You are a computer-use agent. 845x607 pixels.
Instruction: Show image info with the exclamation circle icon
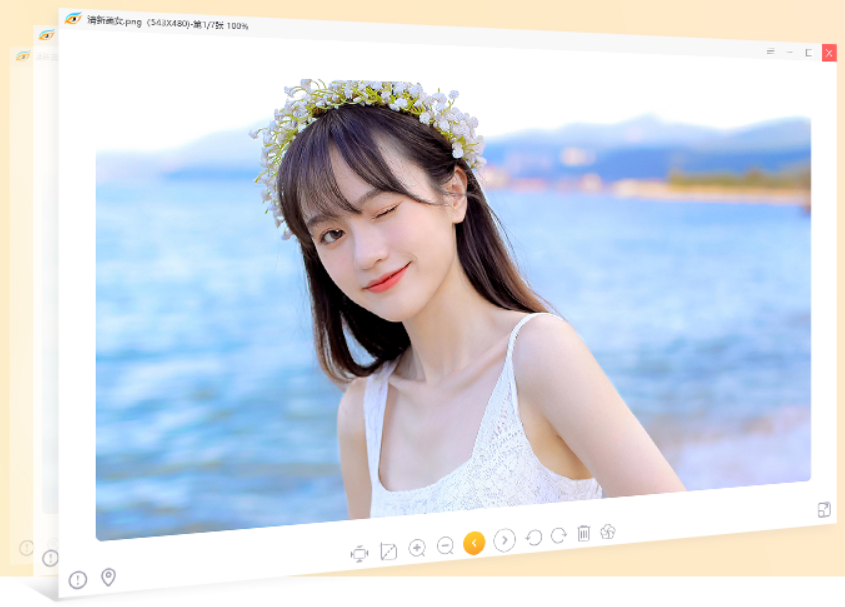(78, 580)
